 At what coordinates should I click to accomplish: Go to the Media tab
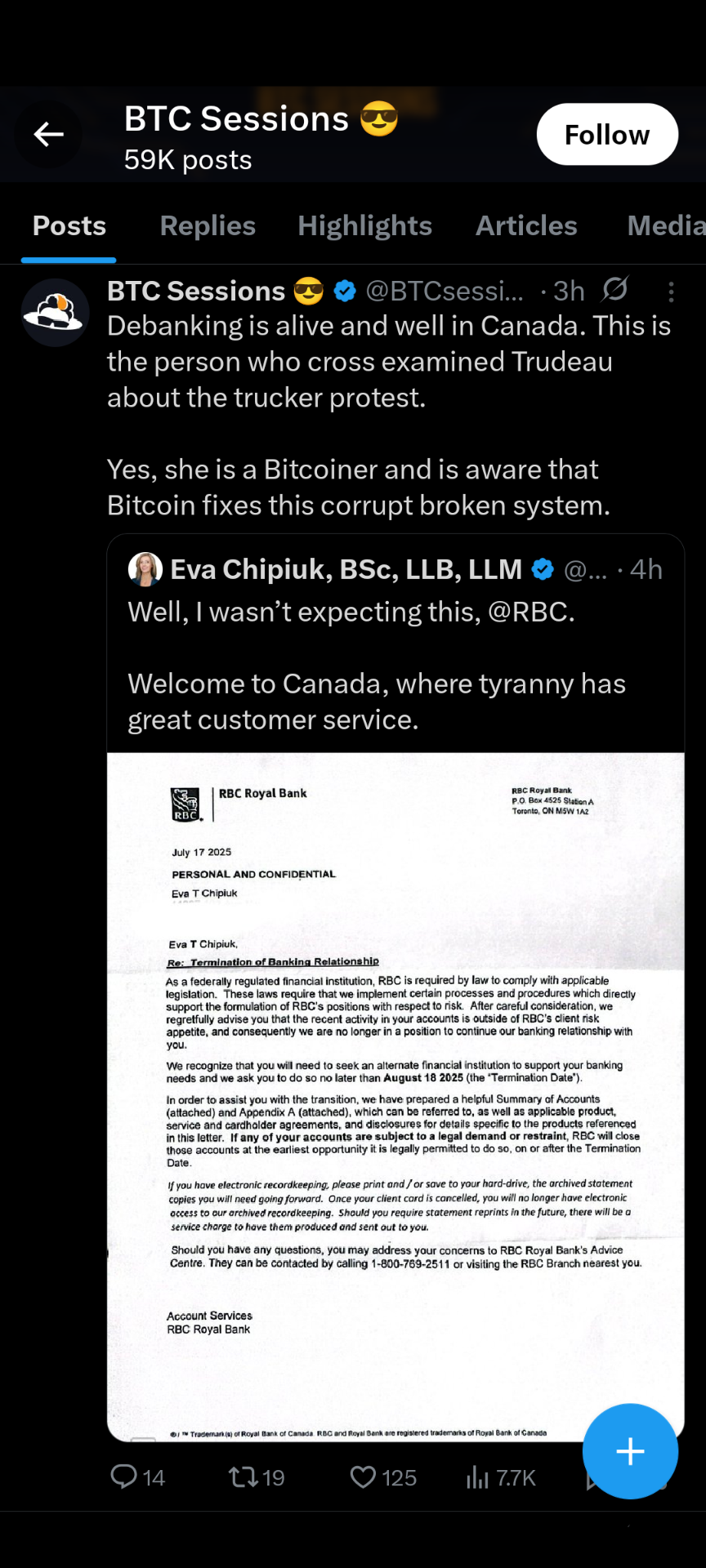pyautogui.click(x=666, y=226)
